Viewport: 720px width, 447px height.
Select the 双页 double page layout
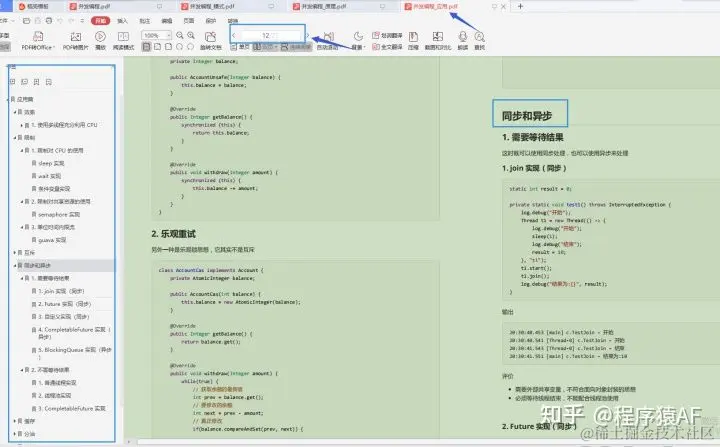(265, 47)
